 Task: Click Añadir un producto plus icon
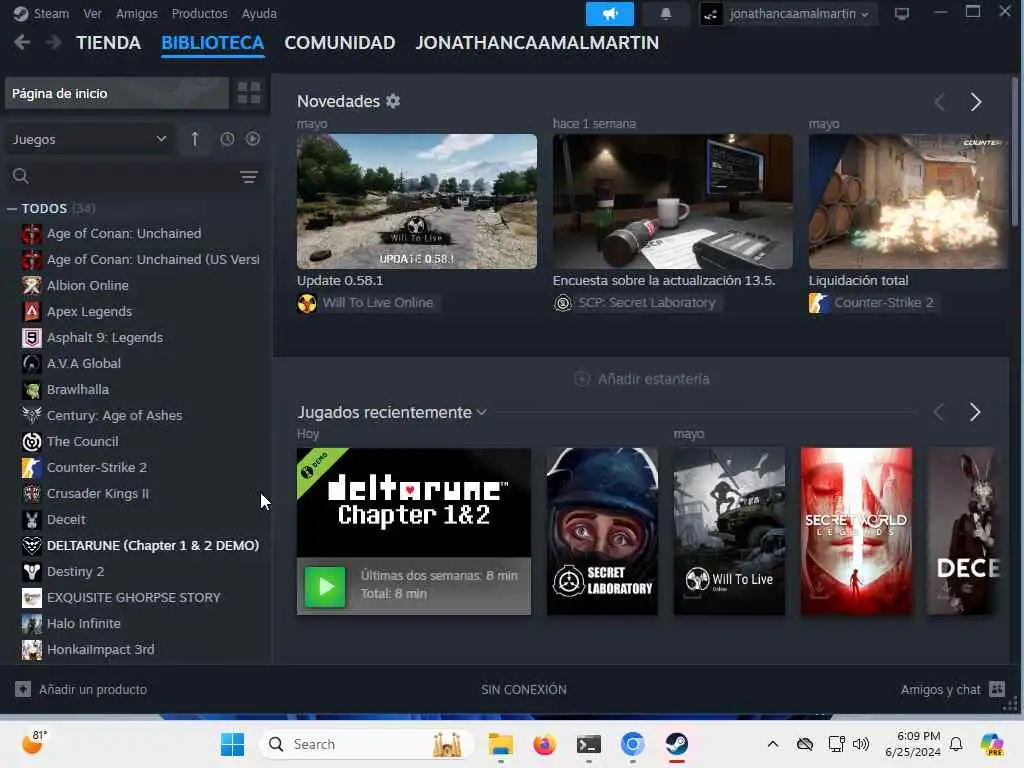tap(23, 689)
